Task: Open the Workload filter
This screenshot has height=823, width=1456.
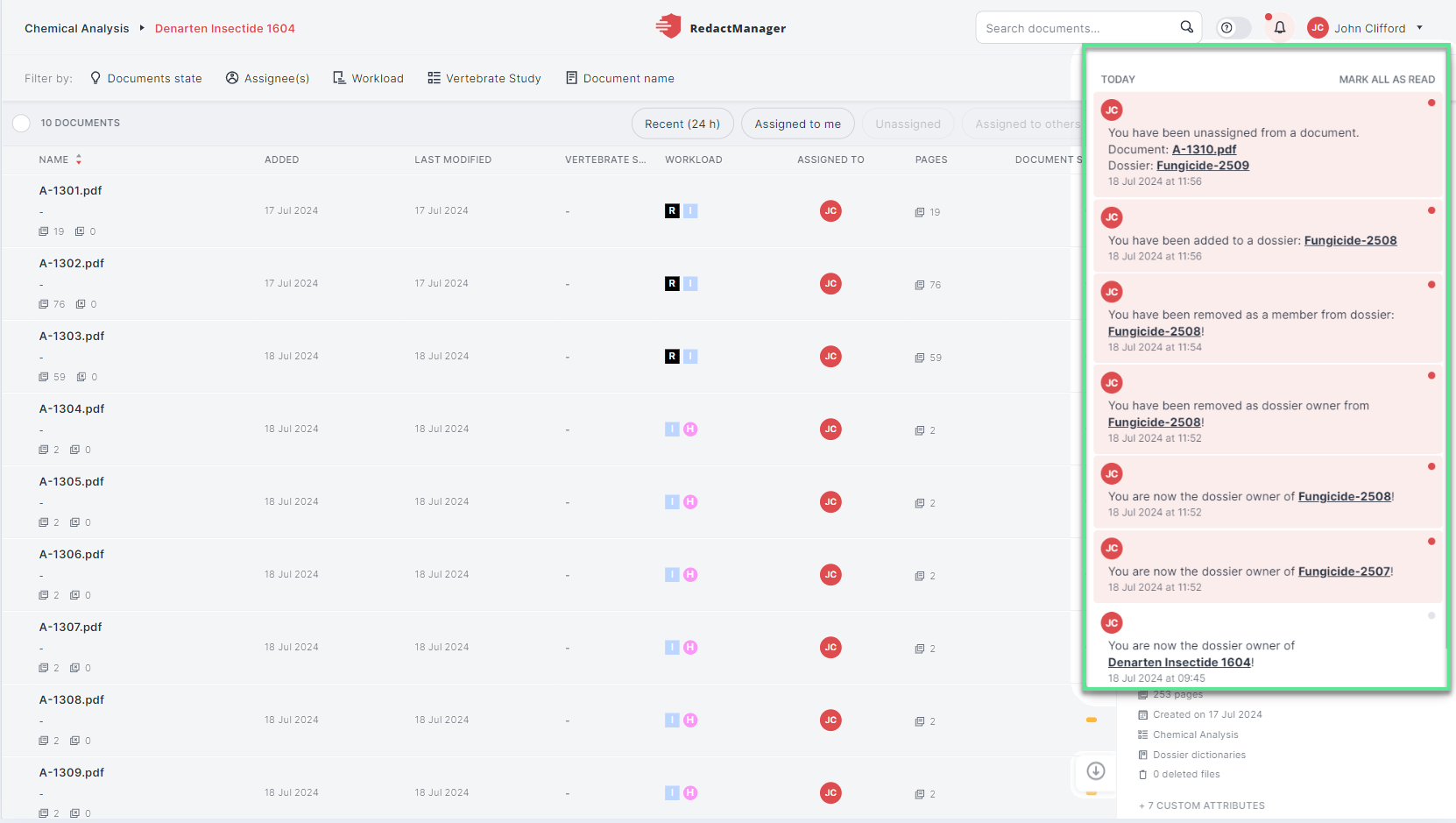Action: pyautogui.click(x=368, y=78)
